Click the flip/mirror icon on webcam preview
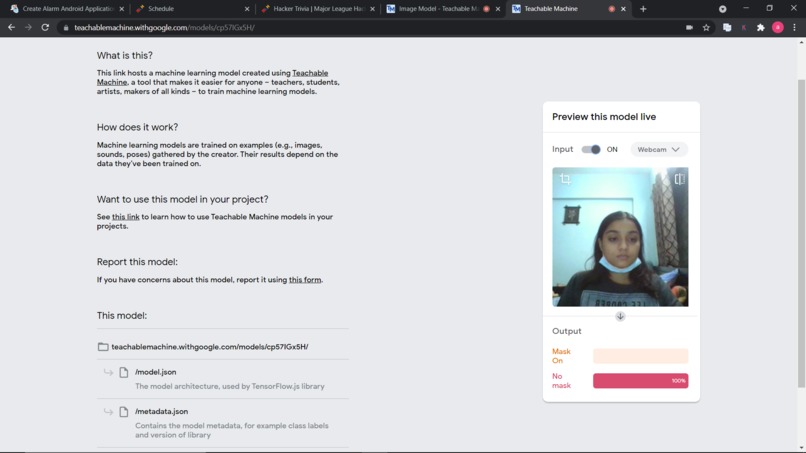 pyautogui.click(x=679, y=179)
